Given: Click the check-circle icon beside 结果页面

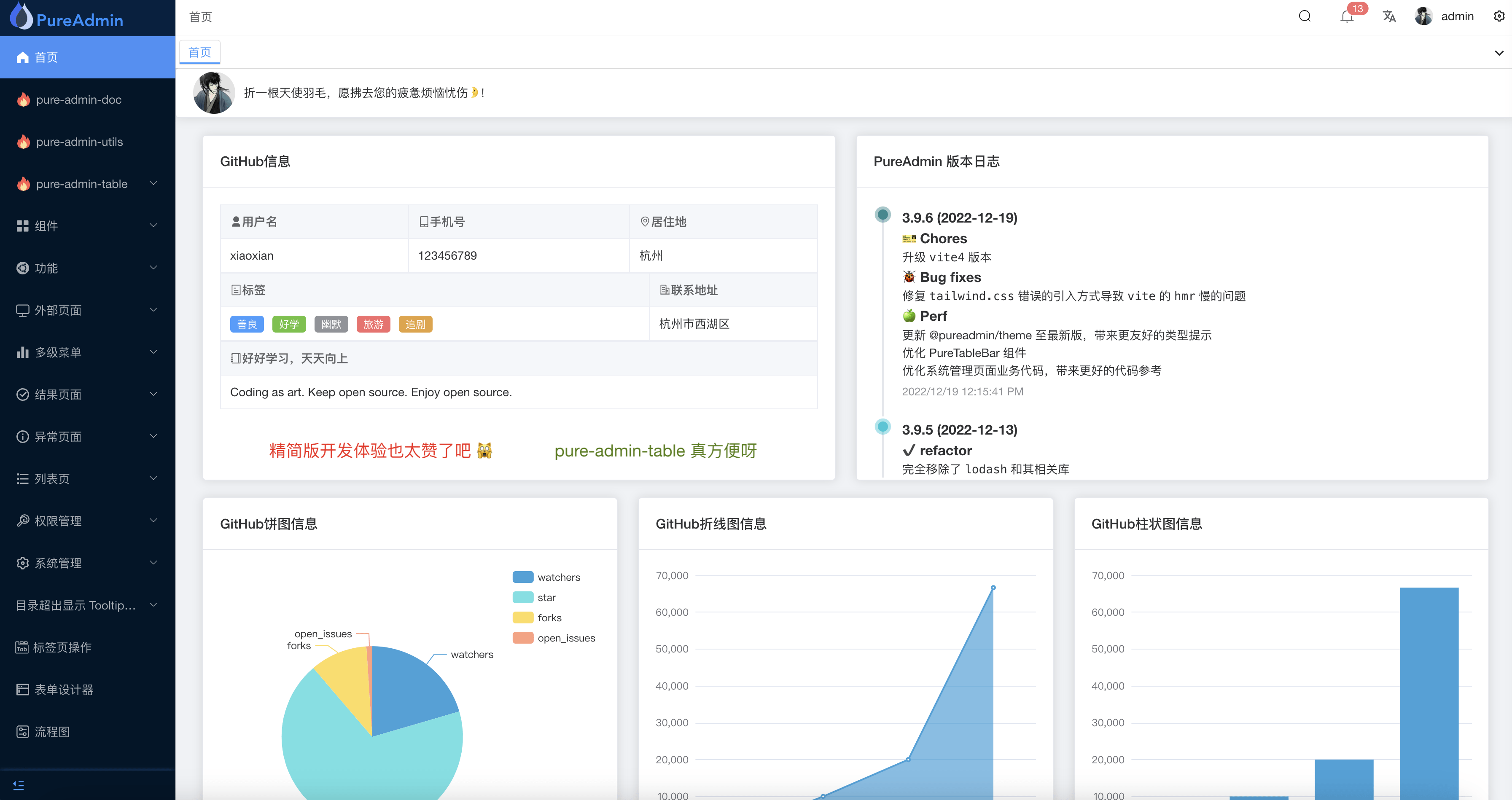Looking at the screenshot, I should [22, 395].
